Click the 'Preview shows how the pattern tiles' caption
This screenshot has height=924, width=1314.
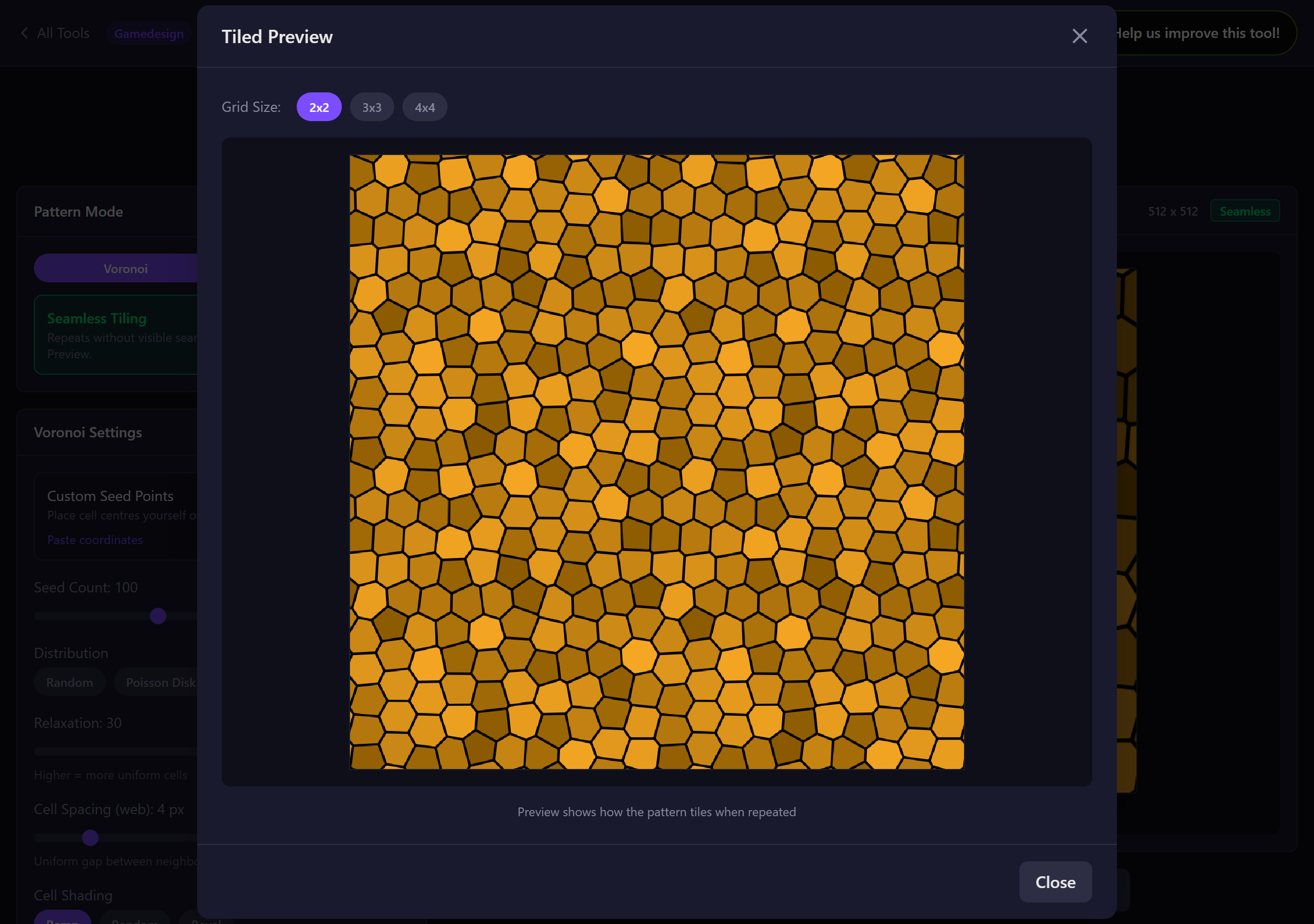click(656, 812)
